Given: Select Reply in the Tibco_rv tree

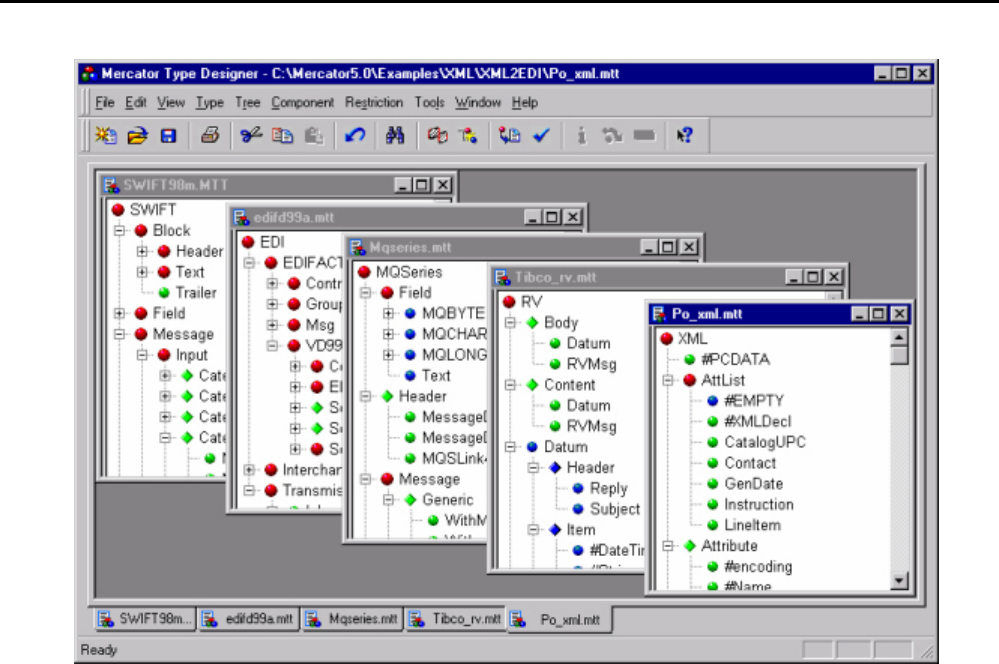Looking at the screenshot, I should (x=608, y=489).
